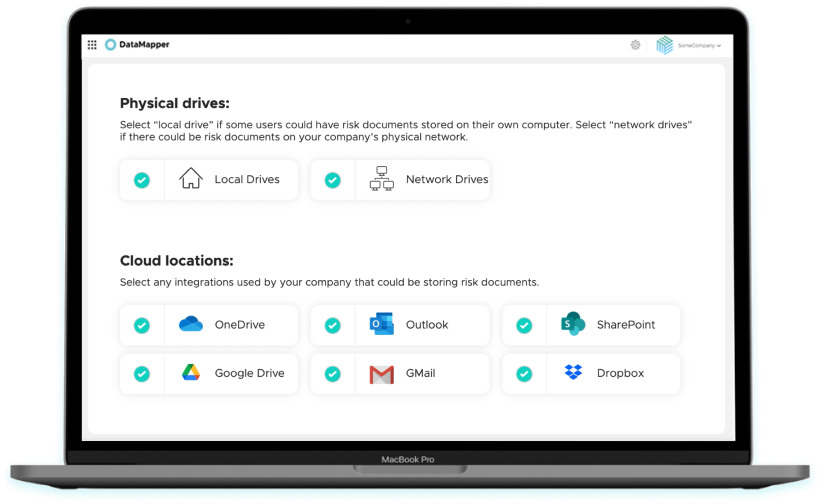Toggle the Local Drives checkmark

pyautogui.click(x=142, y=180)
